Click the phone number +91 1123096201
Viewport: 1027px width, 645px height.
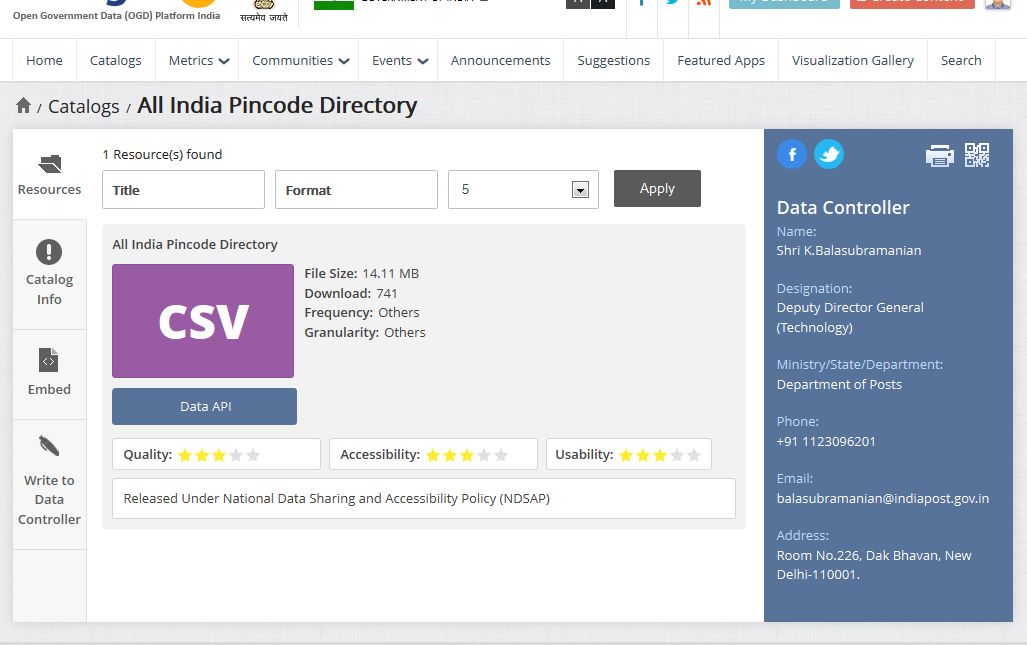coord(826,441)
